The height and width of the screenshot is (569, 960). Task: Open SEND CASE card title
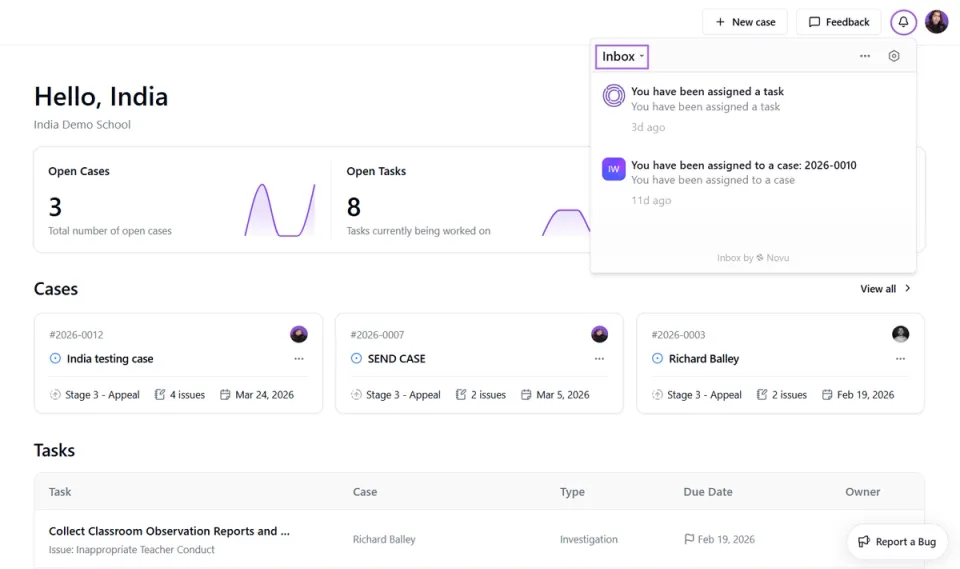point(396,359)
